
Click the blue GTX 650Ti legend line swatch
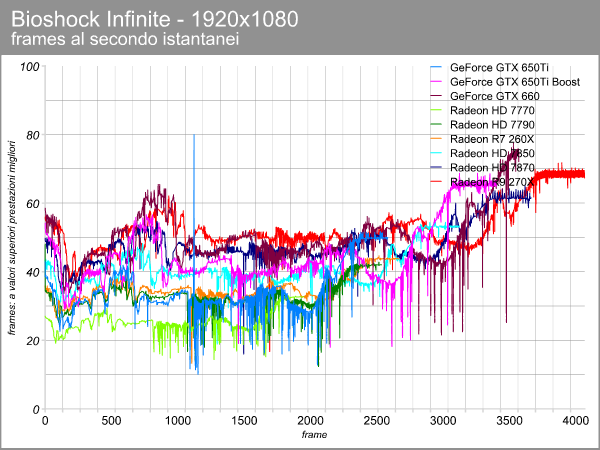click(x=436, y=68)
